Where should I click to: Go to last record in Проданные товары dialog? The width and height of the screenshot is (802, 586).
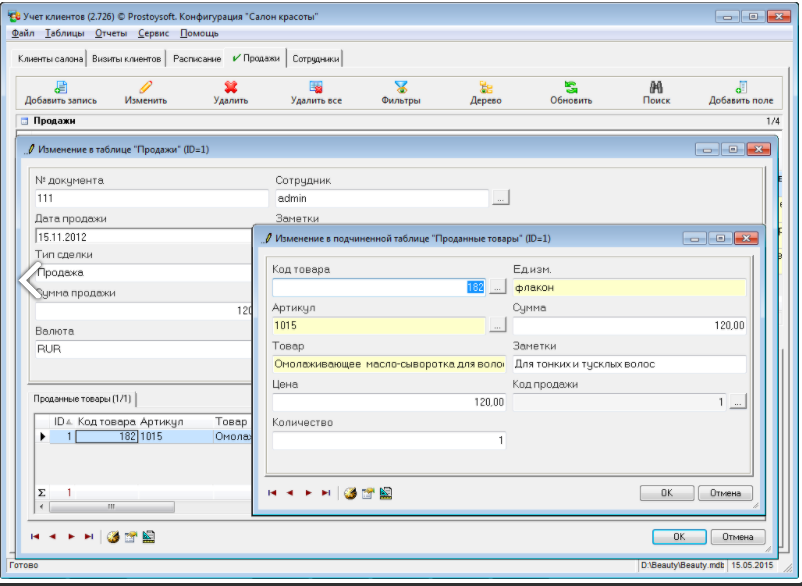[326, 493]
